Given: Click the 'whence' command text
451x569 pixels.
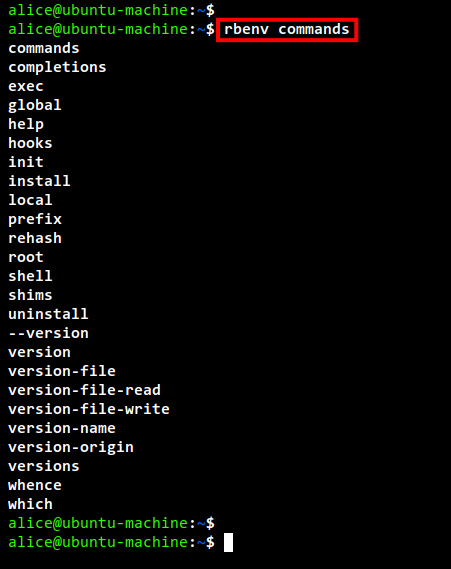Looking at the screenshot, I should 35,485.
